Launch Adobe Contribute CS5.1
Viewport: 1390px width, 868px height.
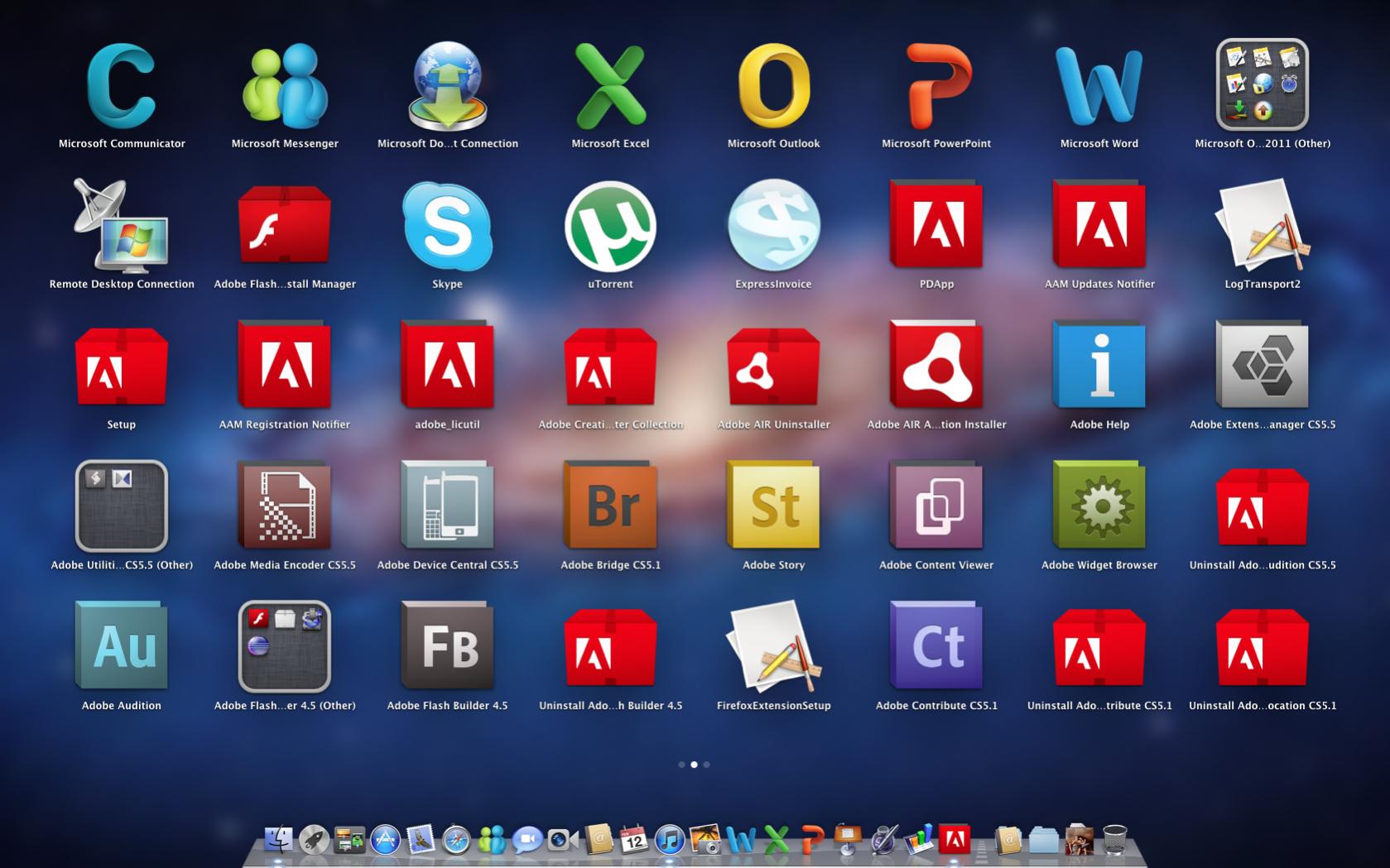[x=936, y=646]
